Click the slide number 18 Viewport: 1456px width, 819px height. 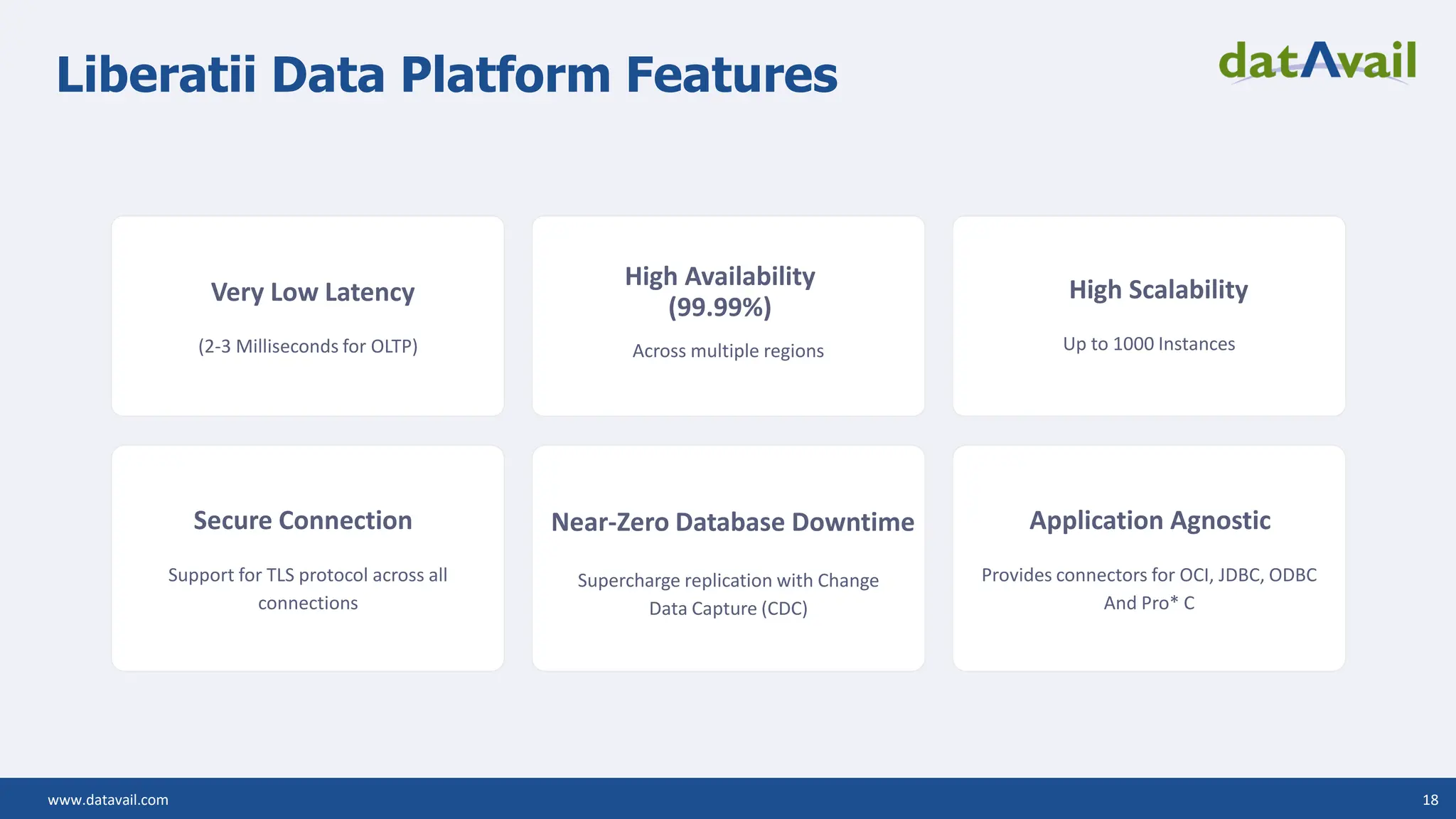coord(1430,800)
